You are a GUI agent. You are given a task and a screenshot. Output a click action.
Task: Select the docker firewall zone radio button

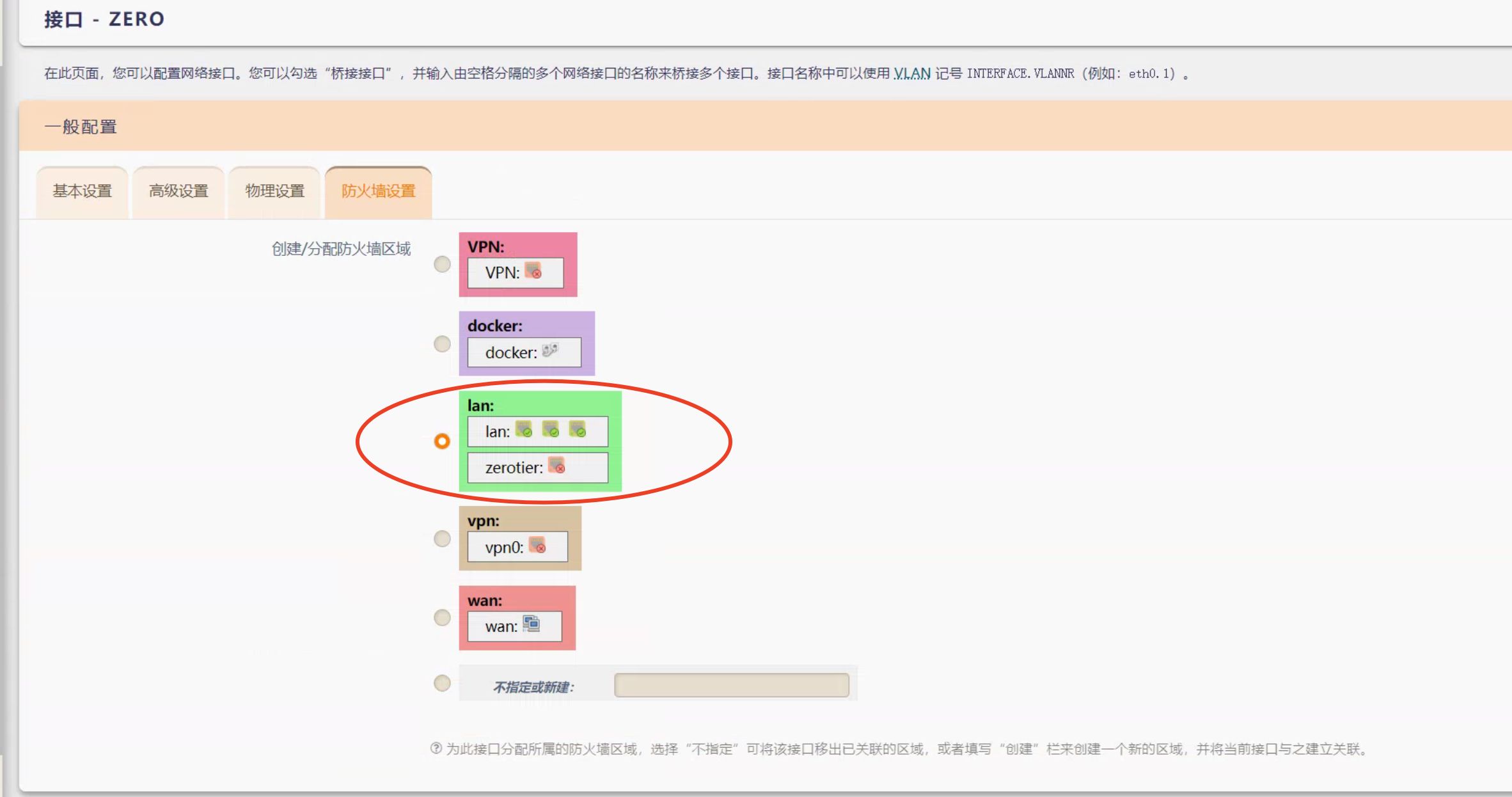click(x=442, y=344)
